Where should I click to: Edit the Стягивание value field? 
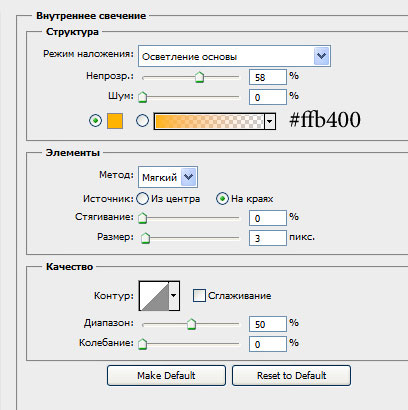[x=268, y=218]
